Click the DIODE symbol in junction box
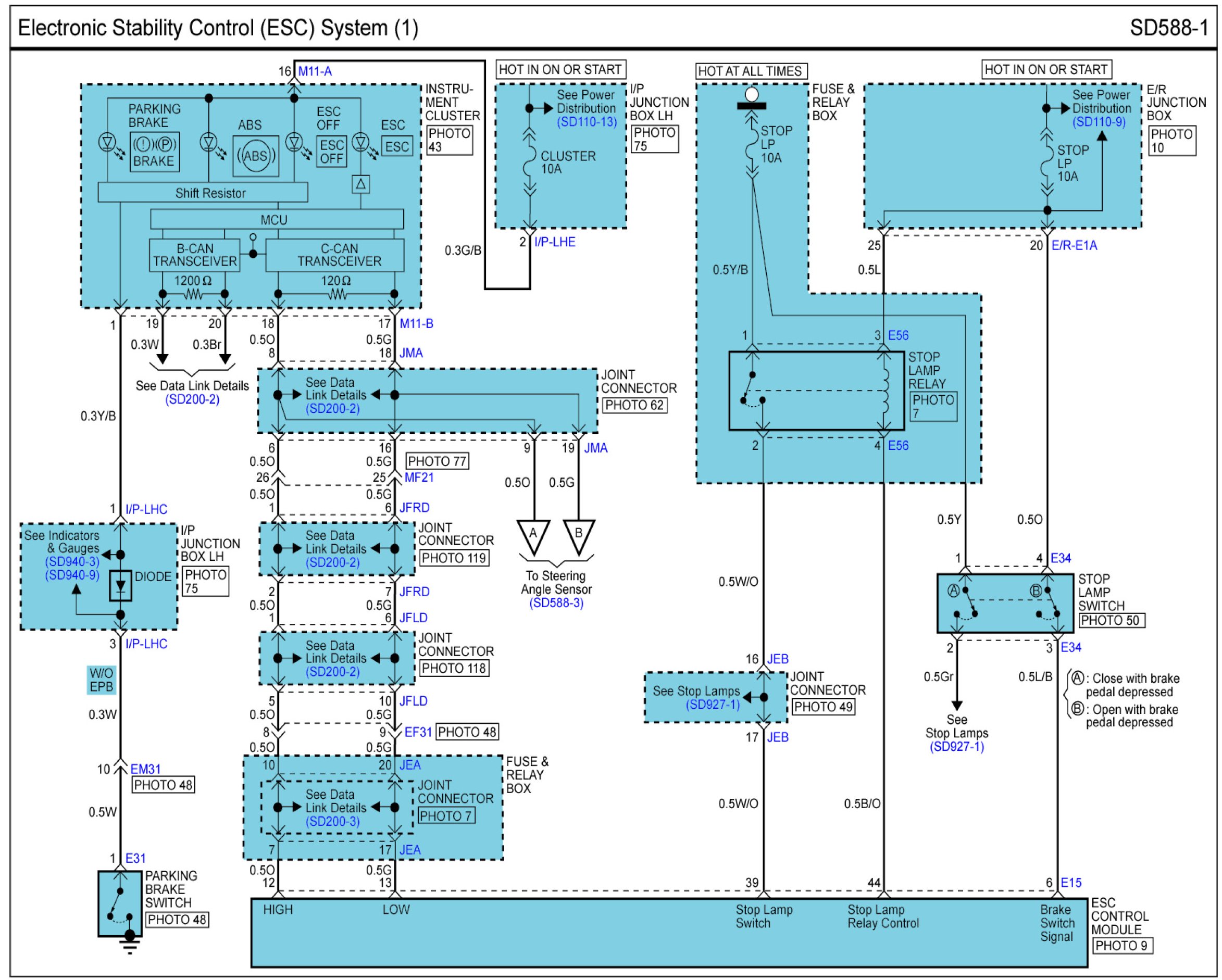 [x=120, y=585]
